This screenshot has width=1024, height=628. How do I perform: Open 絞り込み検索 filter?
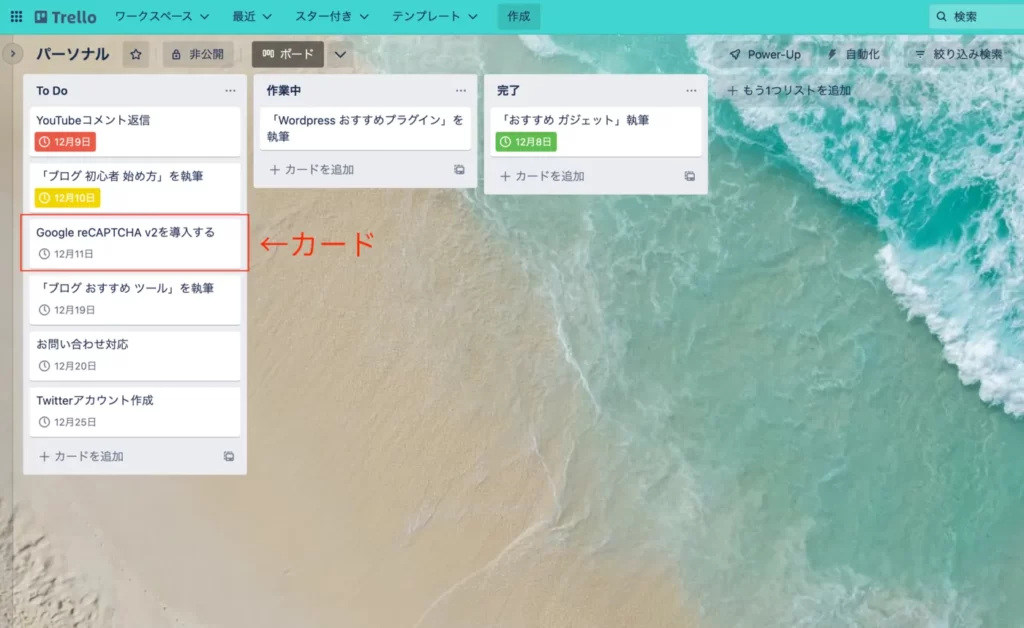(x=958, y=54)
